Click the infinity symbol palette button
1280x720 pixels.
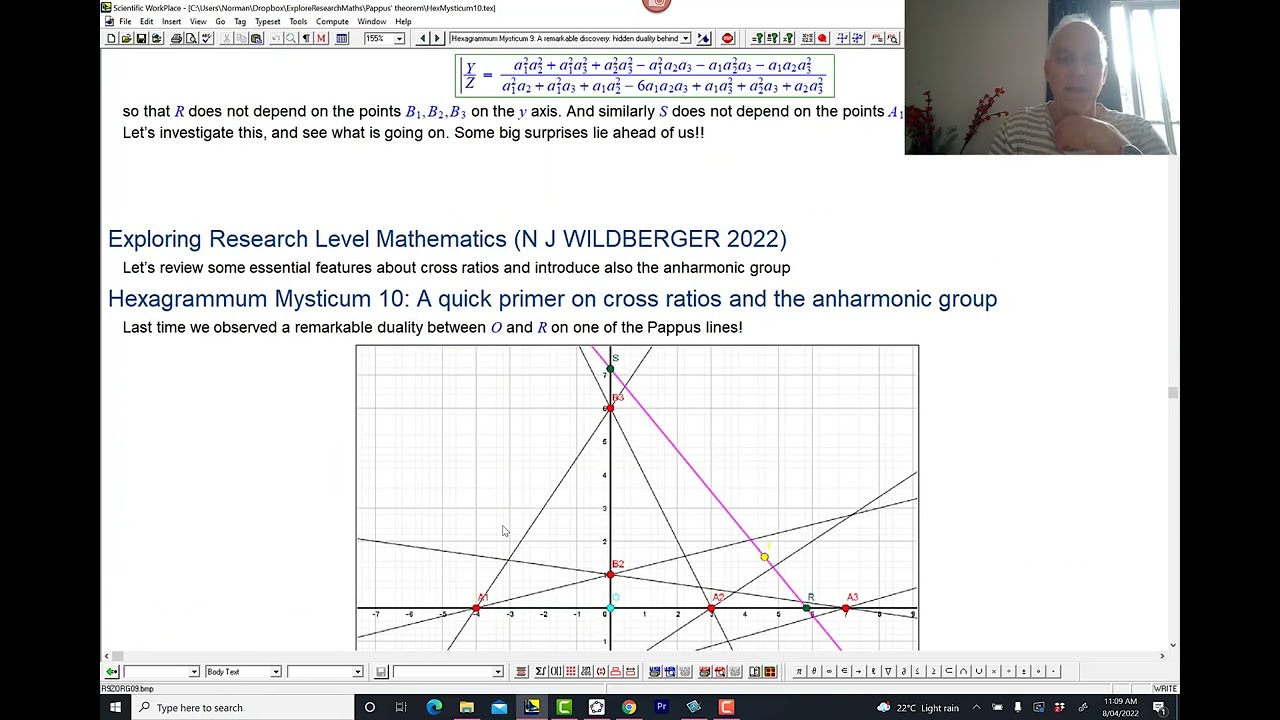[829, 671]
